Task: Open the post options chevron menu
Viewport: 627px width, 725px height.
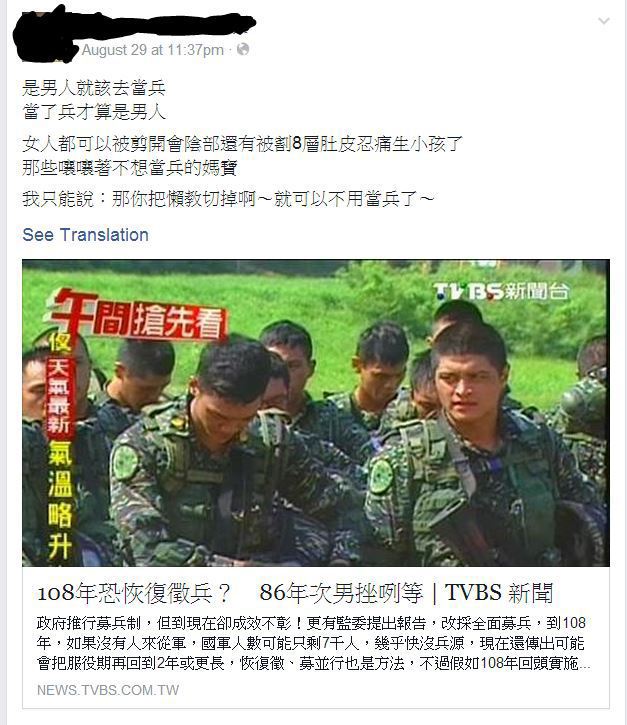Action: pos(603,21)
